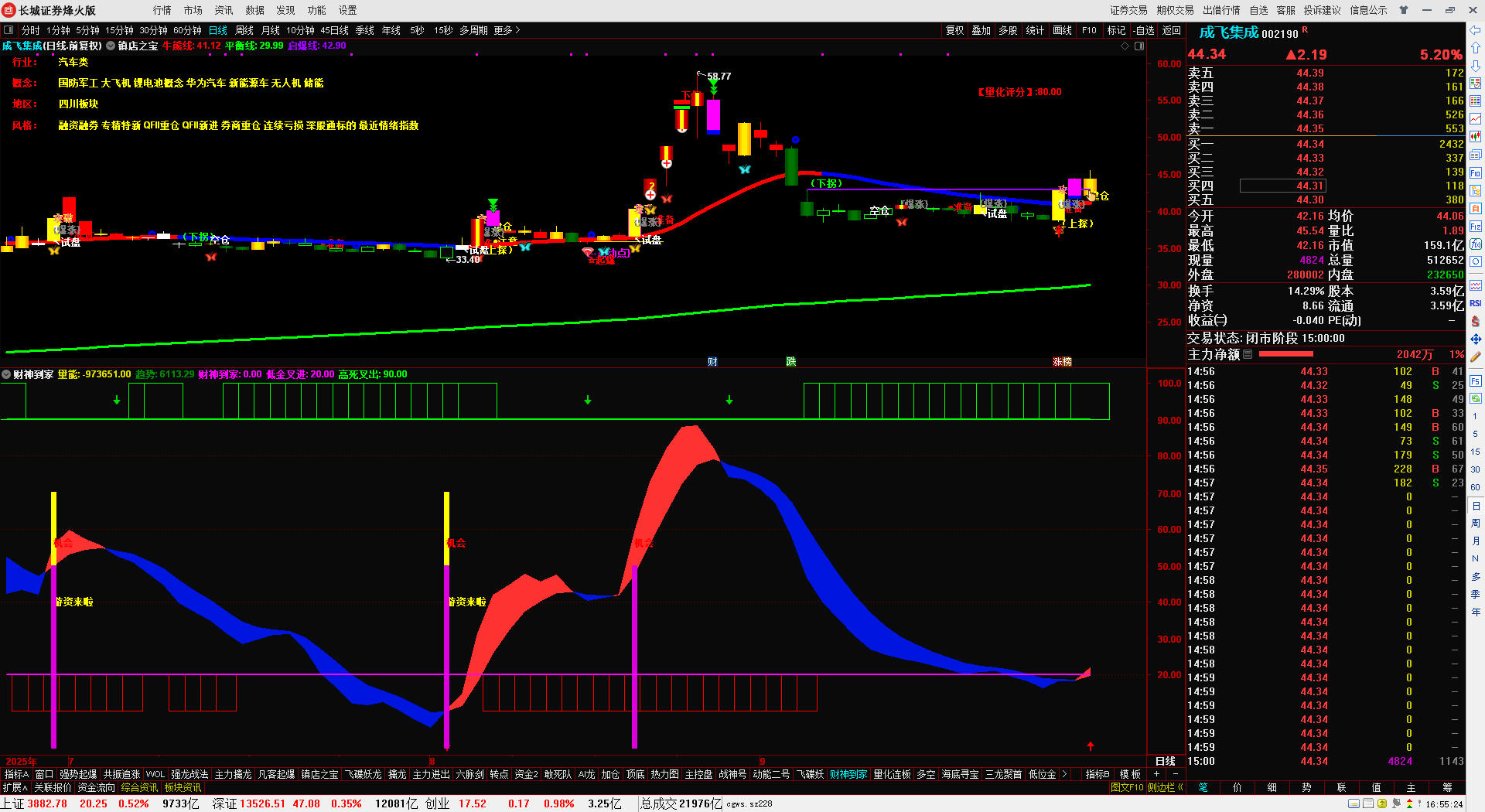Toggle 叠加 overlay option
Screen dimensions: 1485x812
pos(981,30)
